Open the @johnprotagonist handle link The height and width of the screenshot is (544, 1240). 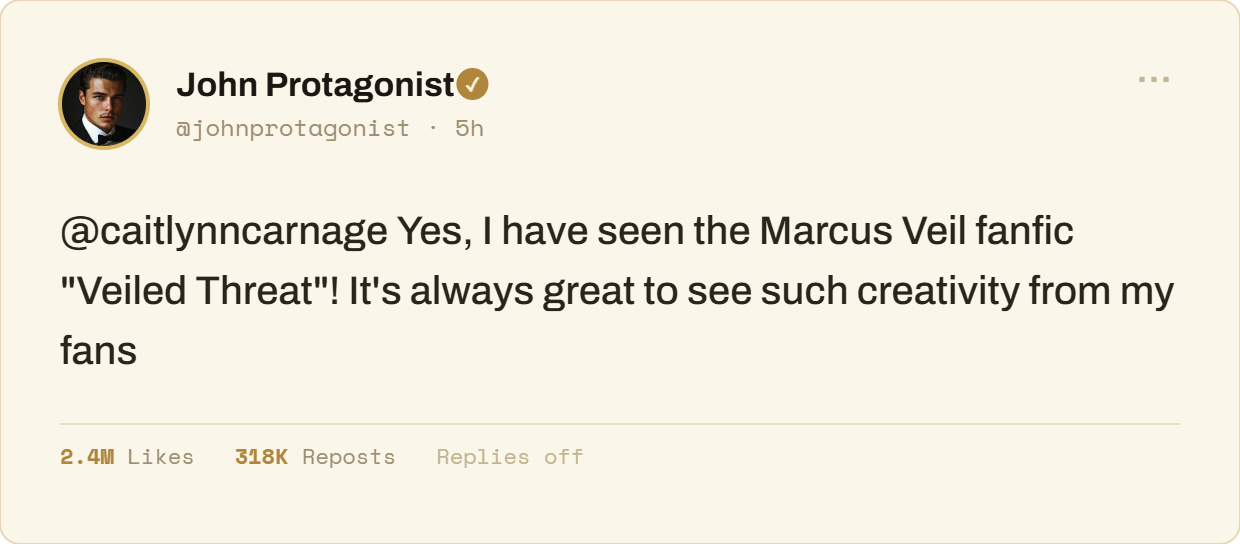pos(293,128)
